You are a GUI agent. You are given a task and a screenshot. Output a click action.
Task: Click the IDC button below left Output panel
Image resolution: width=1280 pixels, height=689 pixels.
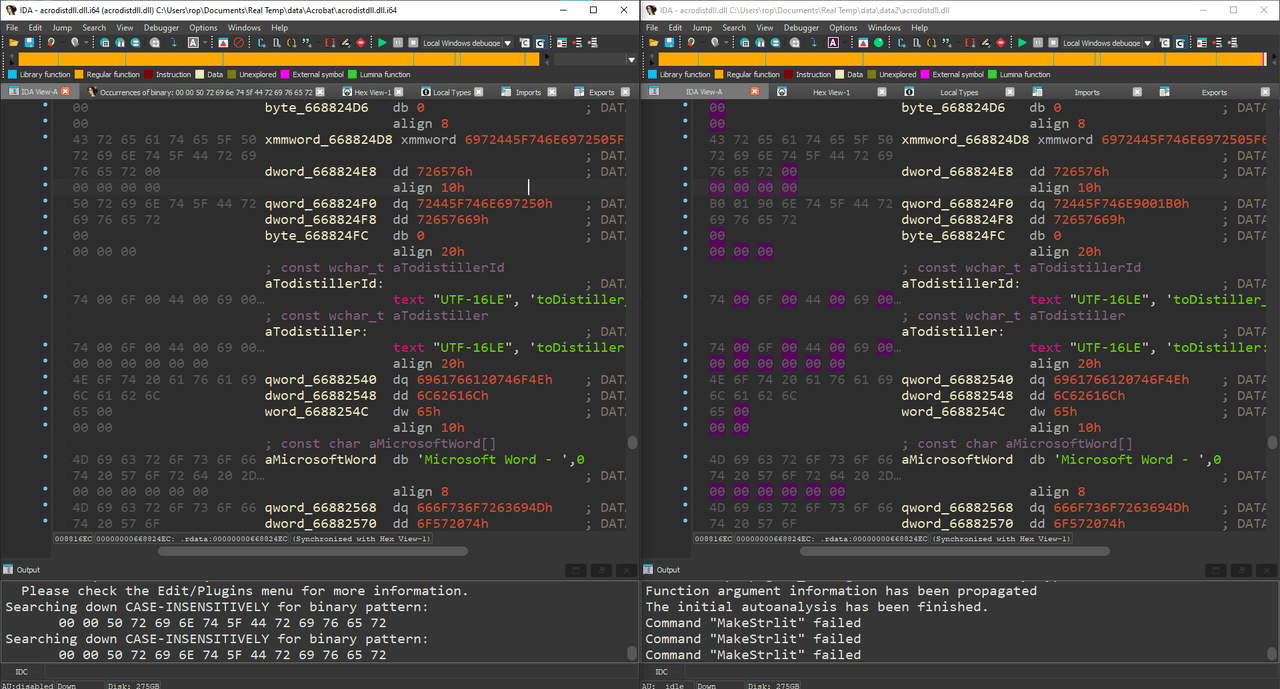tap(22, 672)
